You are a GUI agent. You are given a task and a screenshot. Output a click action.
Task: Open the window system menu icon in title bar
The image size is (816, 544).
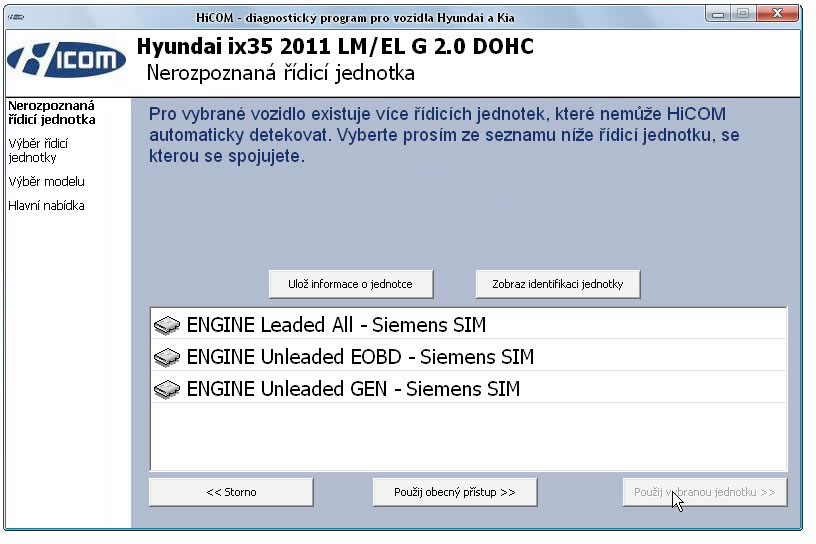point(16,17)
